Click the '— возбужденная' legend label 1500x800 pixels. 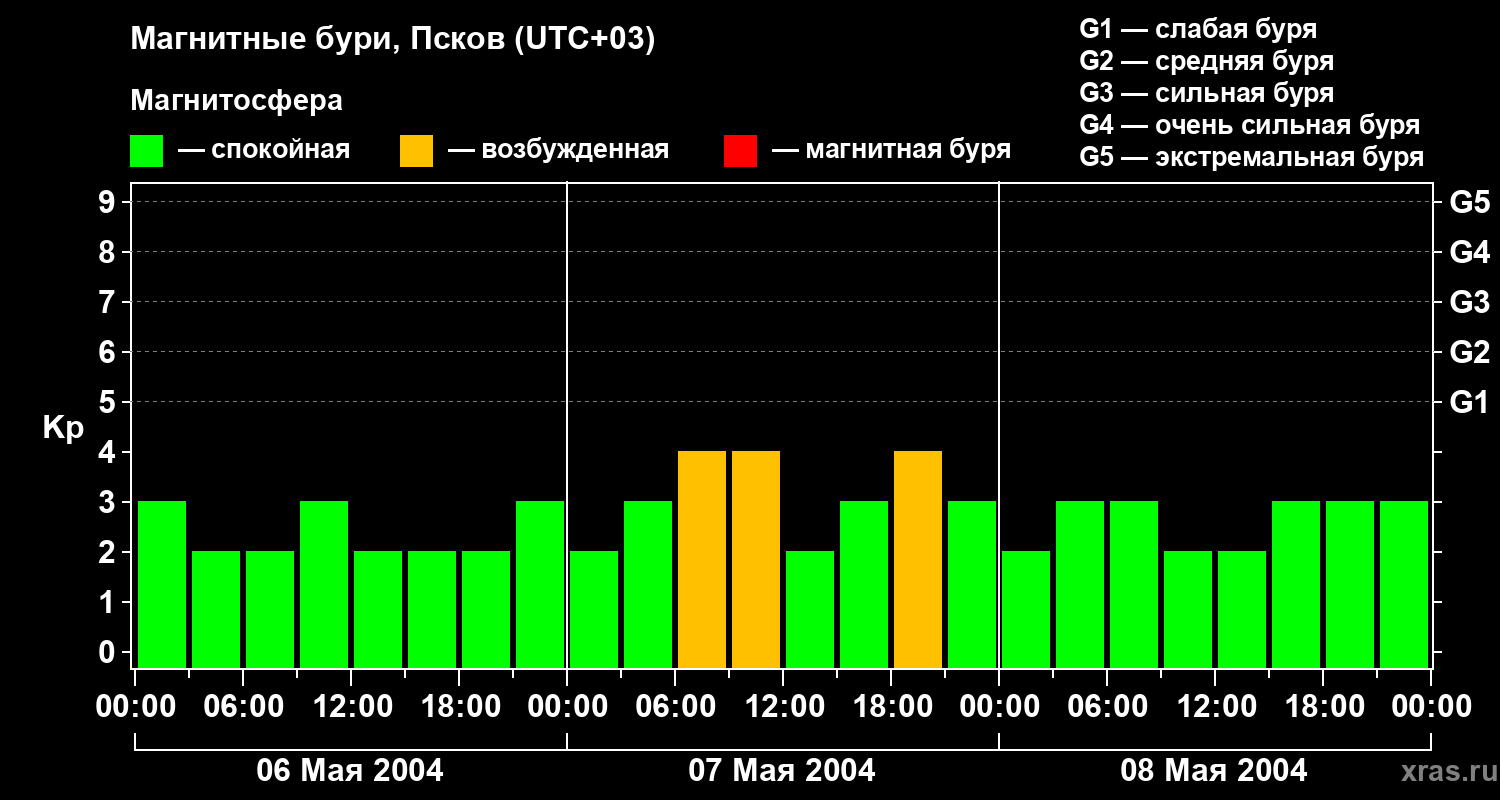558,150
